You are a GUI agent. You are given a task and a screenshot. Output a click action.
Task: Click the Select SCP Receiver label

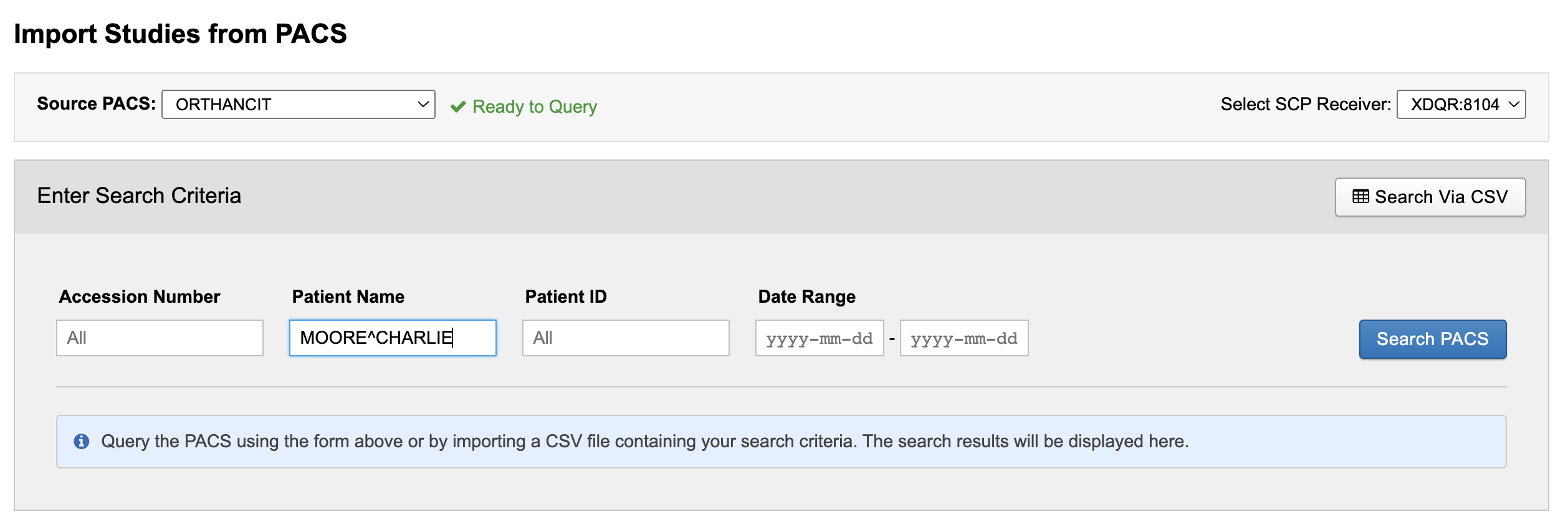point(1306,104)
